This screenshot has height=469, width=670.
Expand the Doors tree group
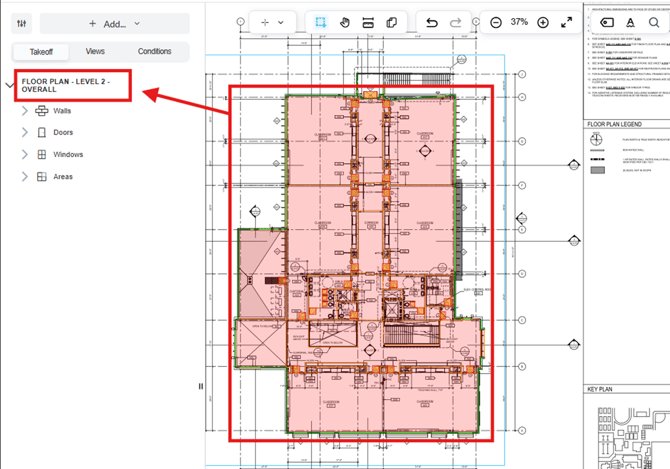point(25,133)
